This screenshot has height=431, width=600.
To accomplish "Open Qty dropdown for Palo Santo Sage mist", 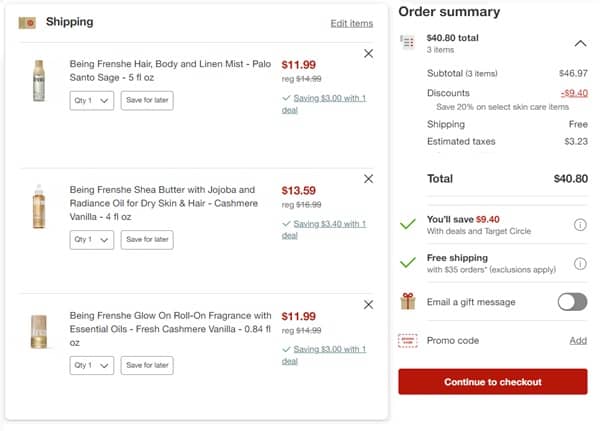I will pyautogui.click(x=92, y=100).
